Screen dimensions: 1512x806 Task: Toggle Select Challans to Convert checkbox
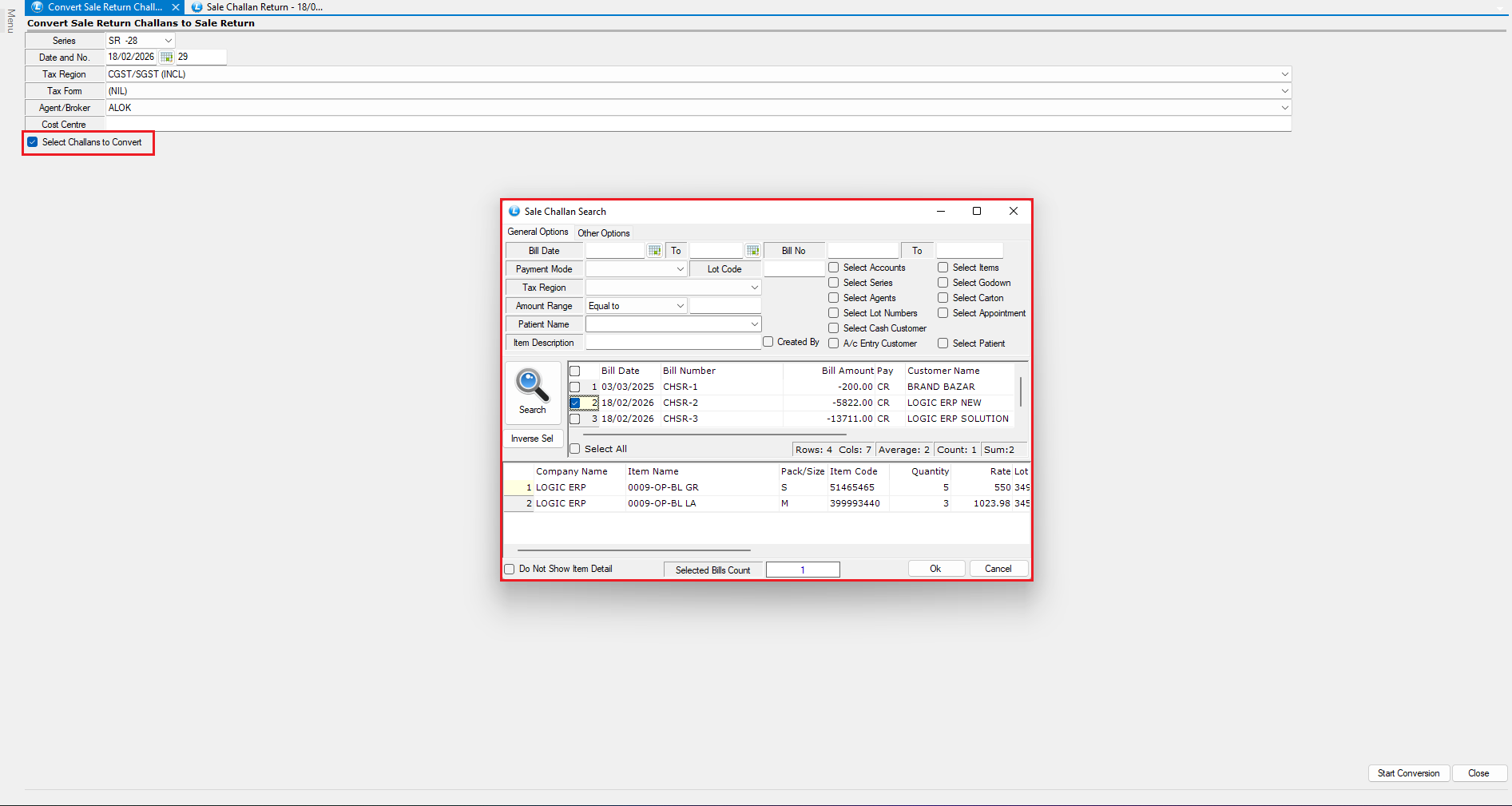pos(33,142)
